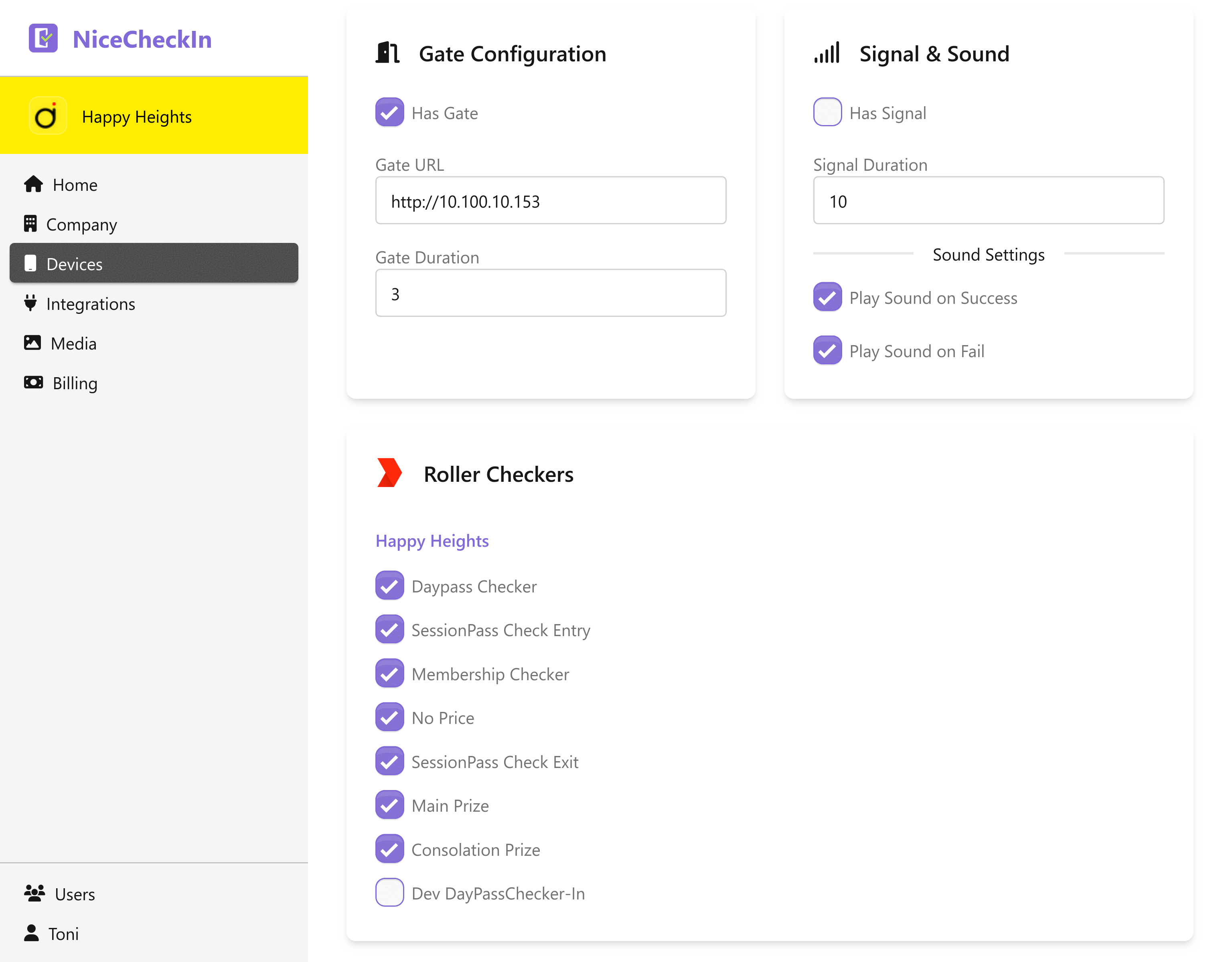Click the Gate Duration input field
The height and width of the screenshot is (962, 1232).
[x=551, y=293]
